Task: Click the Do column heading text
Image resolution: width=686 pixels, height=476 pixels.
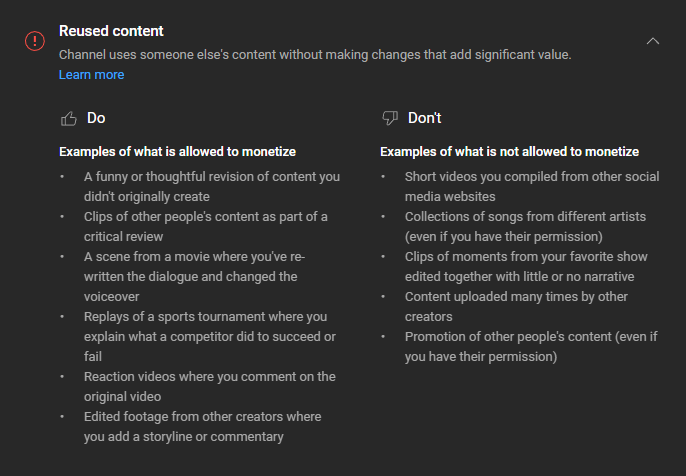Action: 96,118
